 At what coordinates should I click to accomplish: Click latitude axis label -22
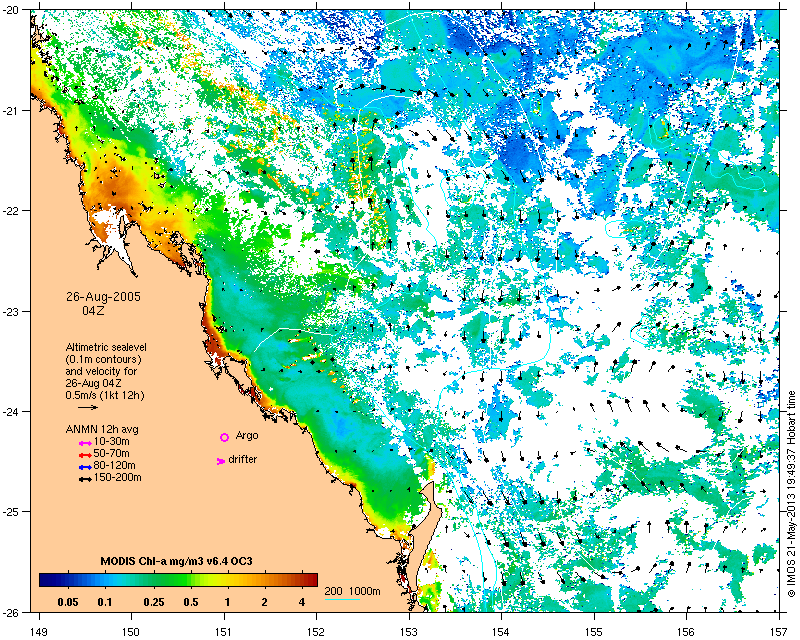tap(12, 211)
